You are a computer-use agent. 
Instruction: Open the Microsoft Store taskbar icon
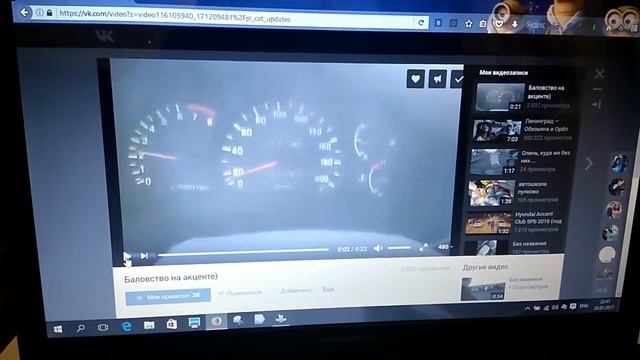(171, 324)
